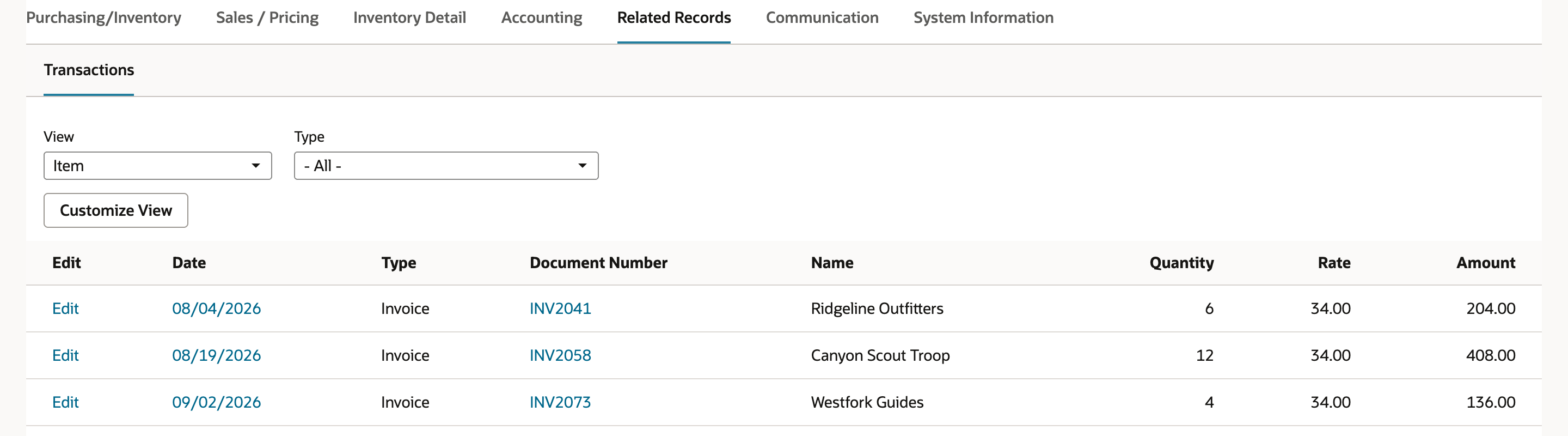1568x436 pixels.
Task: Open the 08/04/2026 date link
Action: click(217, 308)
